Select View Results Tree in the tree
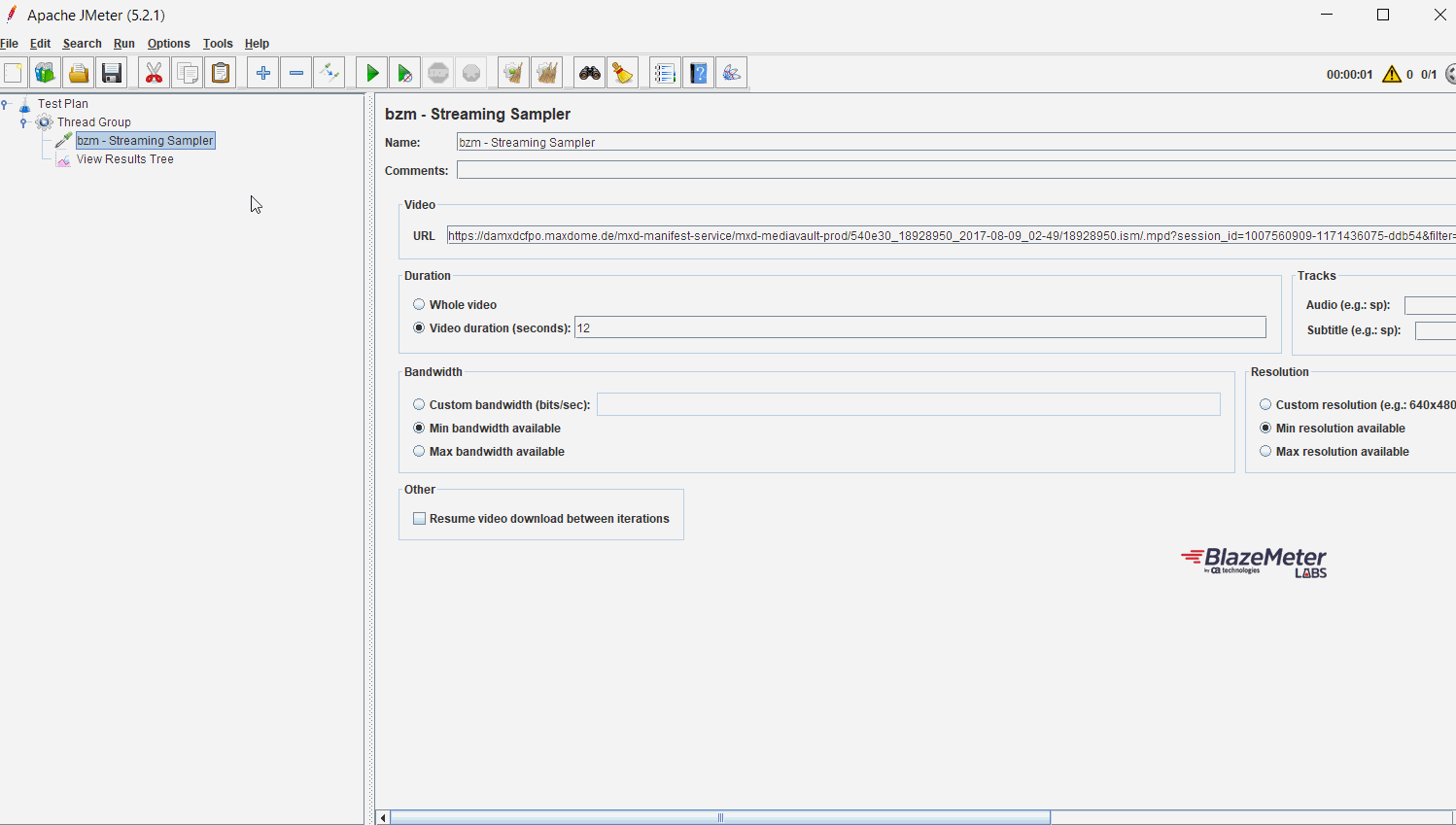 [125, 159]
